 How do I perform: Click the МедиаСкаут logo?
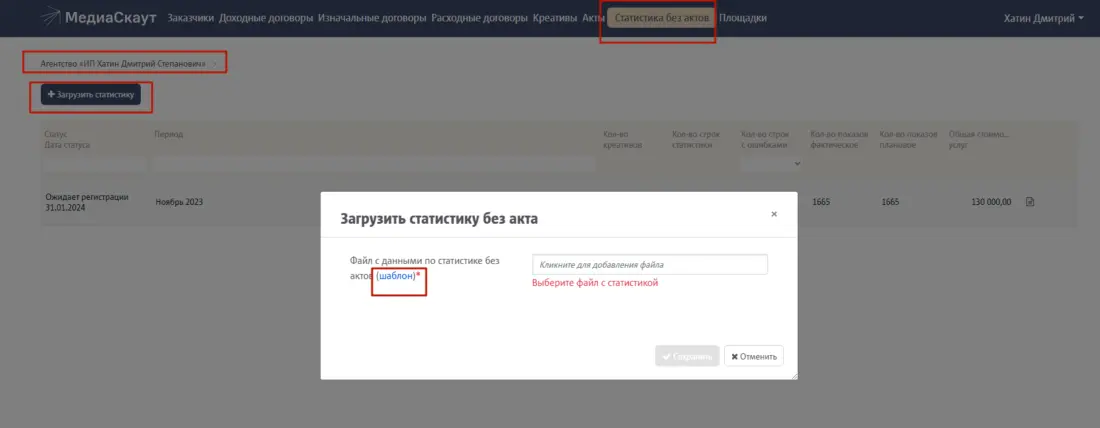pyautogui.click(x=98, y=18)
